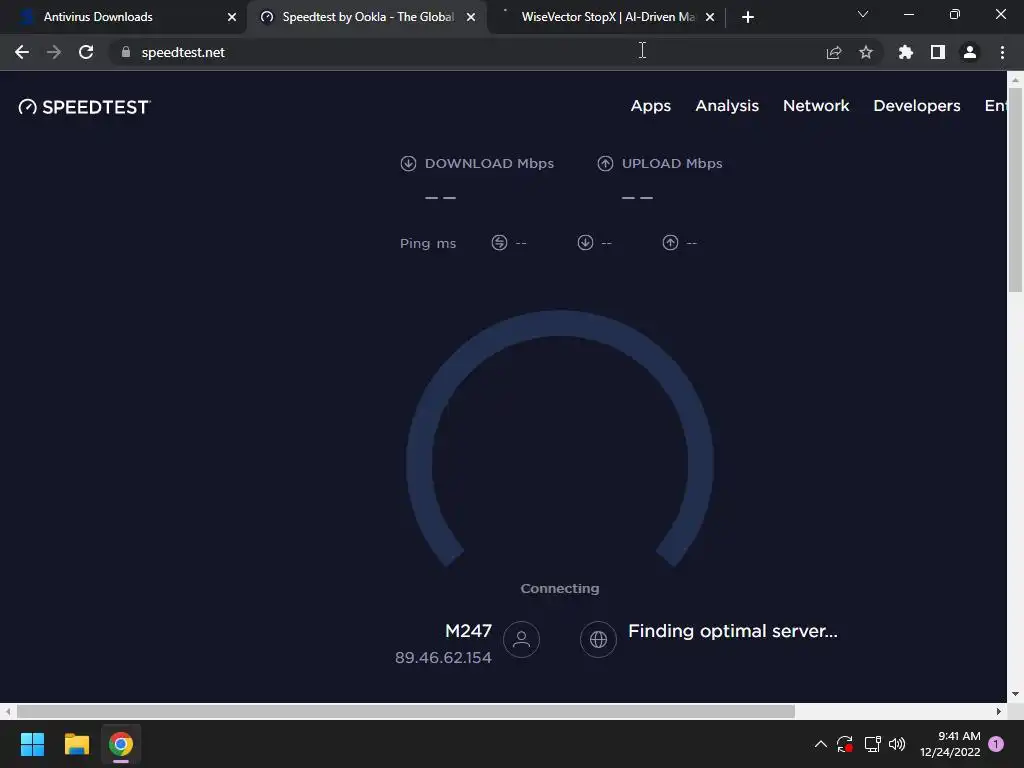Reload the speedtest.net page
1024x768 pixels.
click(x=86, y=52)
